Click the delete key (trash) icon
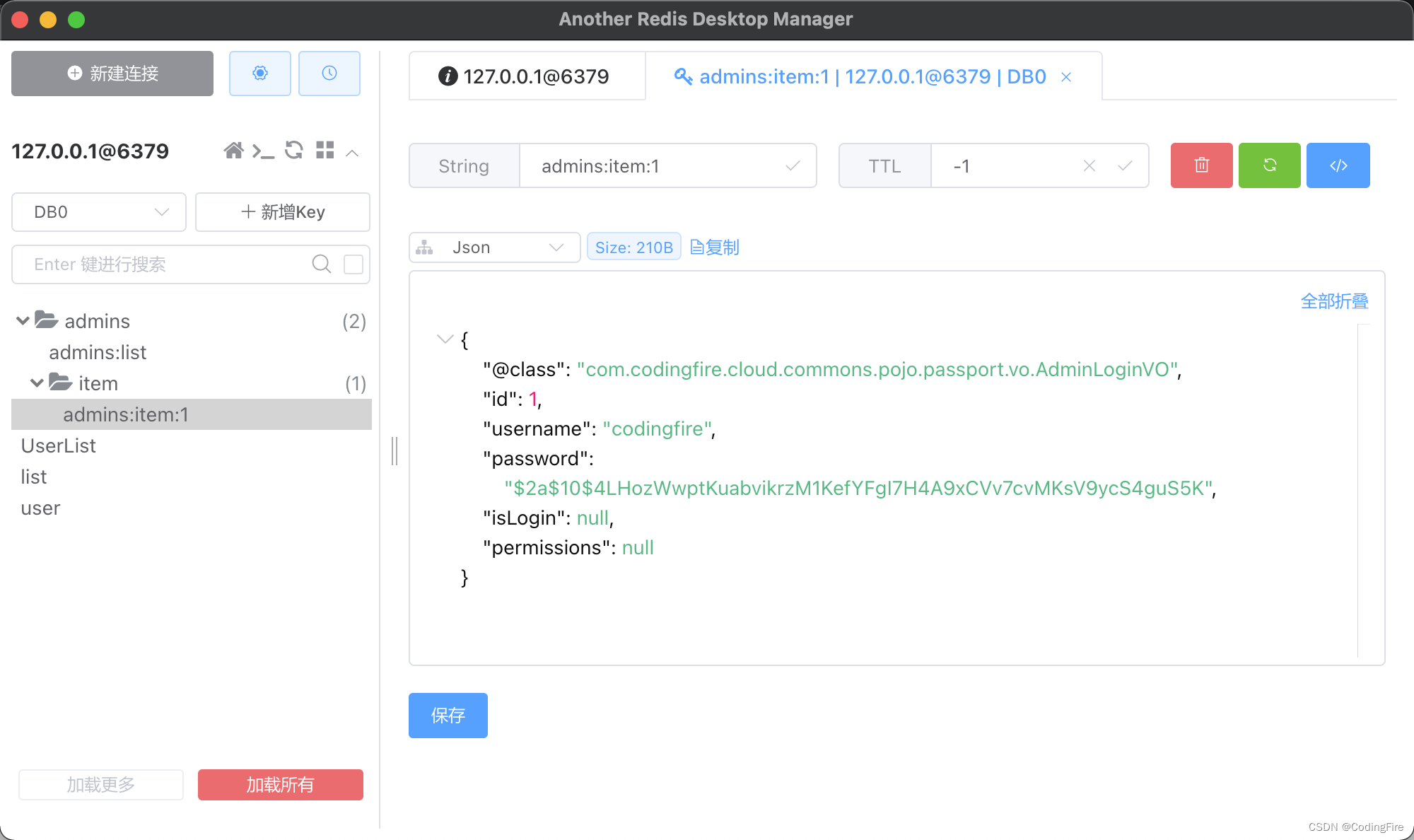 (x=1200, y=165)
